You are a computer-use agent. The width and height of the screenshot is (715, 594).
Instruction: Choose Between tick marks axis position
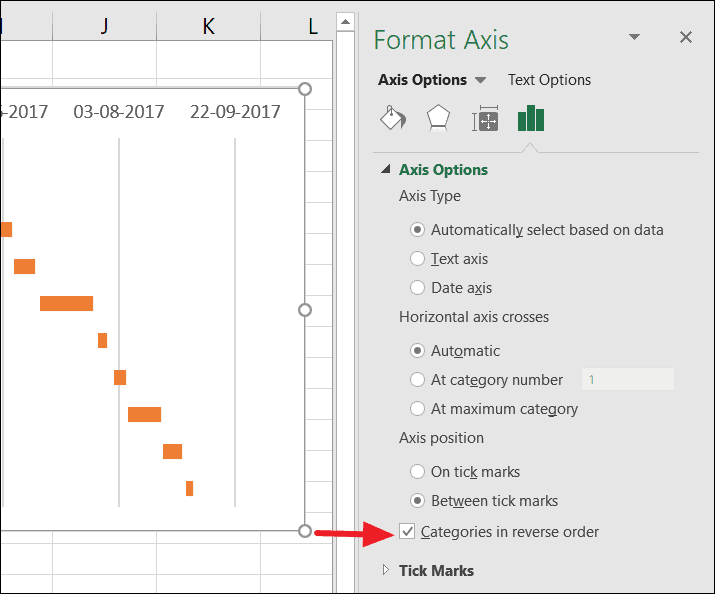click(x=417, y=501)
